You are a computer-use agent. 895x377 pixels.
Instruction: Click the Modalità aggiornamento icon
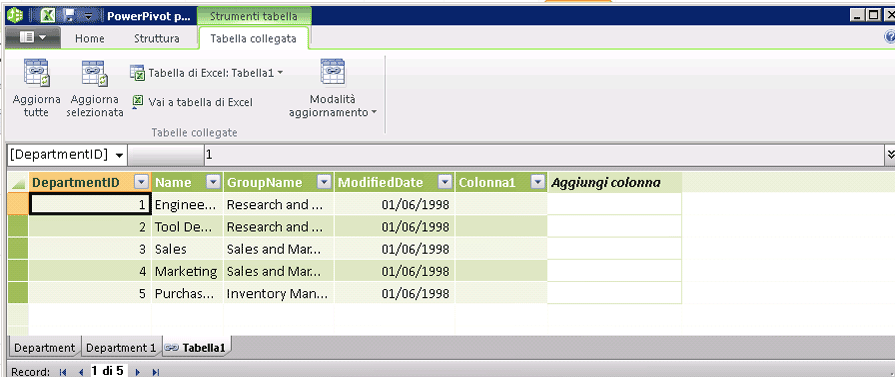click(333, 73)
